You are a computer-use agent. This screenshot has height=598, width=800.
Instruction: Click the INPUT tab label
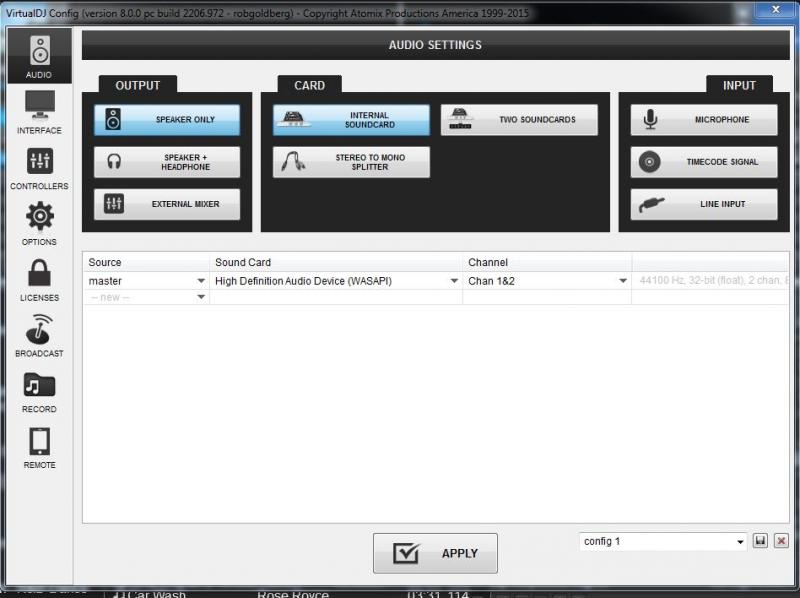pyautogui.click(x=739, y=85)
